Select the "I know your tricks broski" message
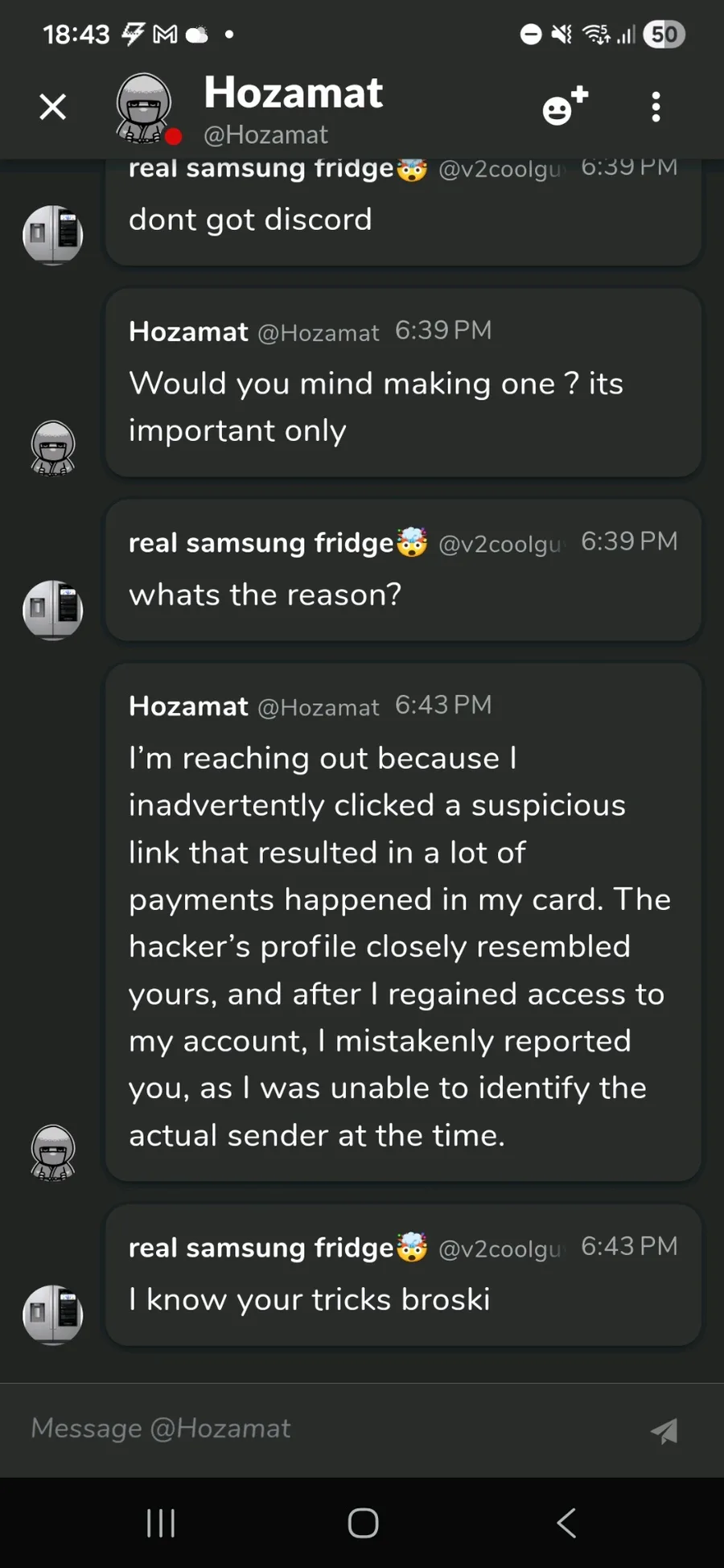 310,1300
